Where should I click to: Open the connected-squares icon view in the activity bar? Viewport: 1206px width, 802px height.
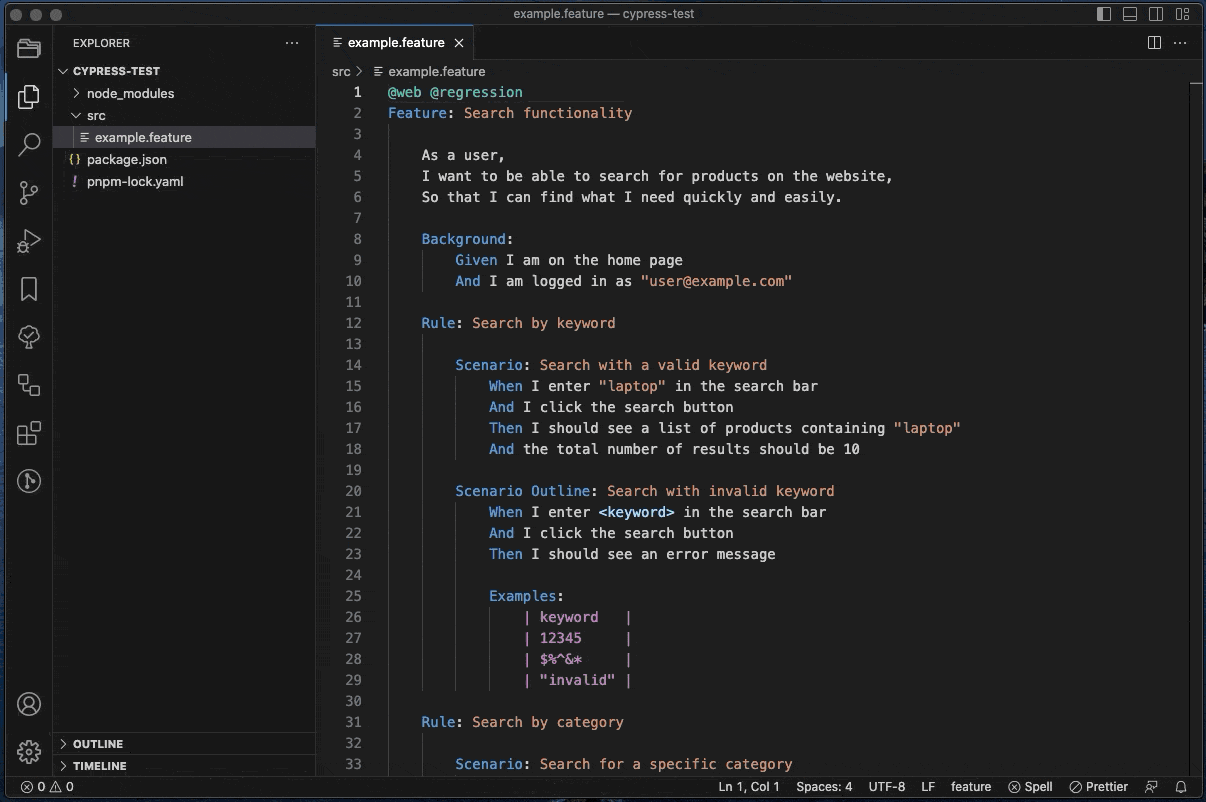pos(29,385)
